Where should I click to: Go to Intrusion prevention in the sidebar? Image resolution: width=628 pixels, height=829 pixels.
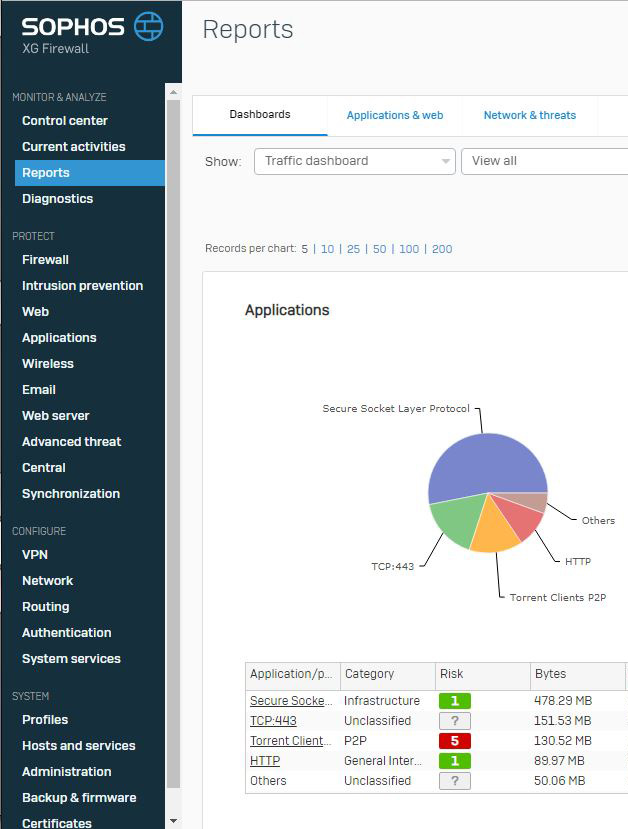(82, 286)
